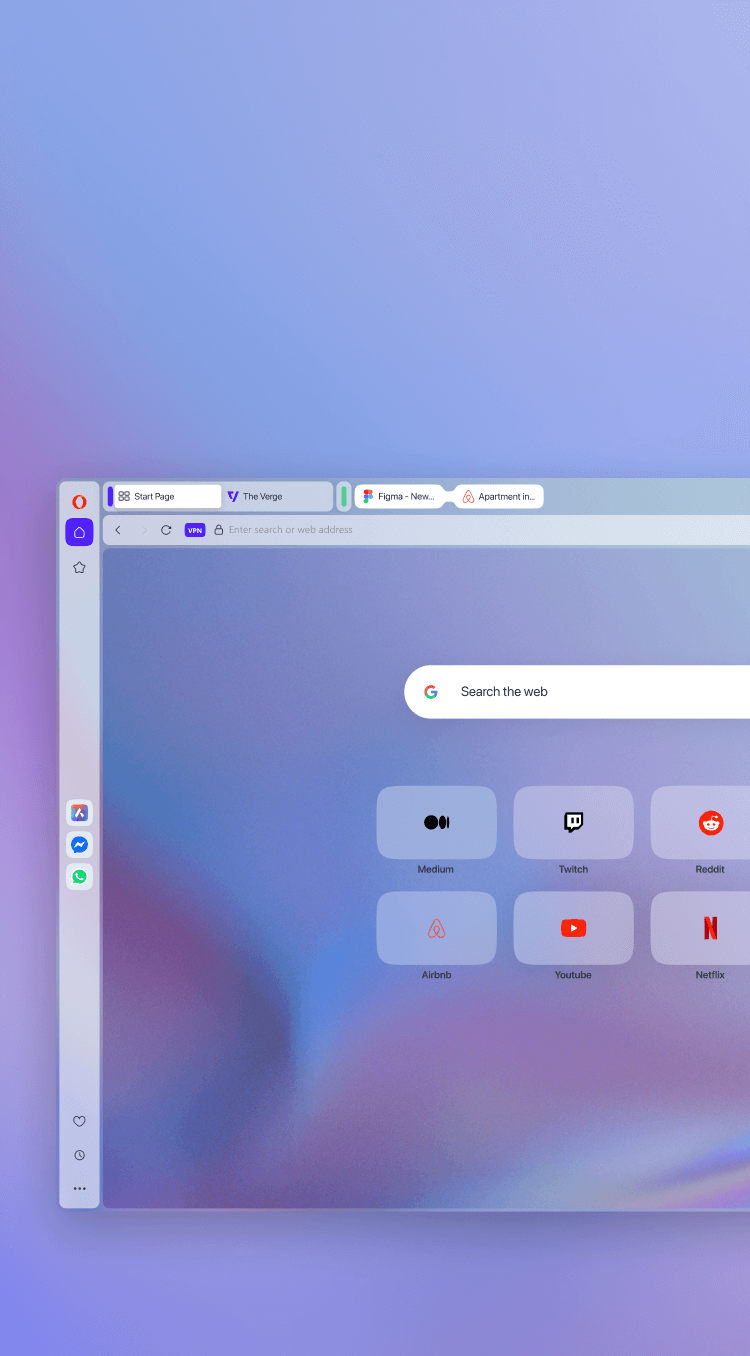The height and width of the screenshot is (1356, 750).
Task: Collapse the green tab island handle
Action: pyautogui.click(x=344, y=496)
